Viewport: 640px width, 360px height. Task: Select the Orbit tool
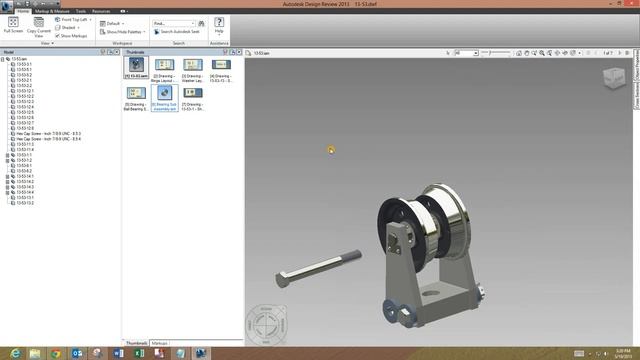[x=558, y=53]
